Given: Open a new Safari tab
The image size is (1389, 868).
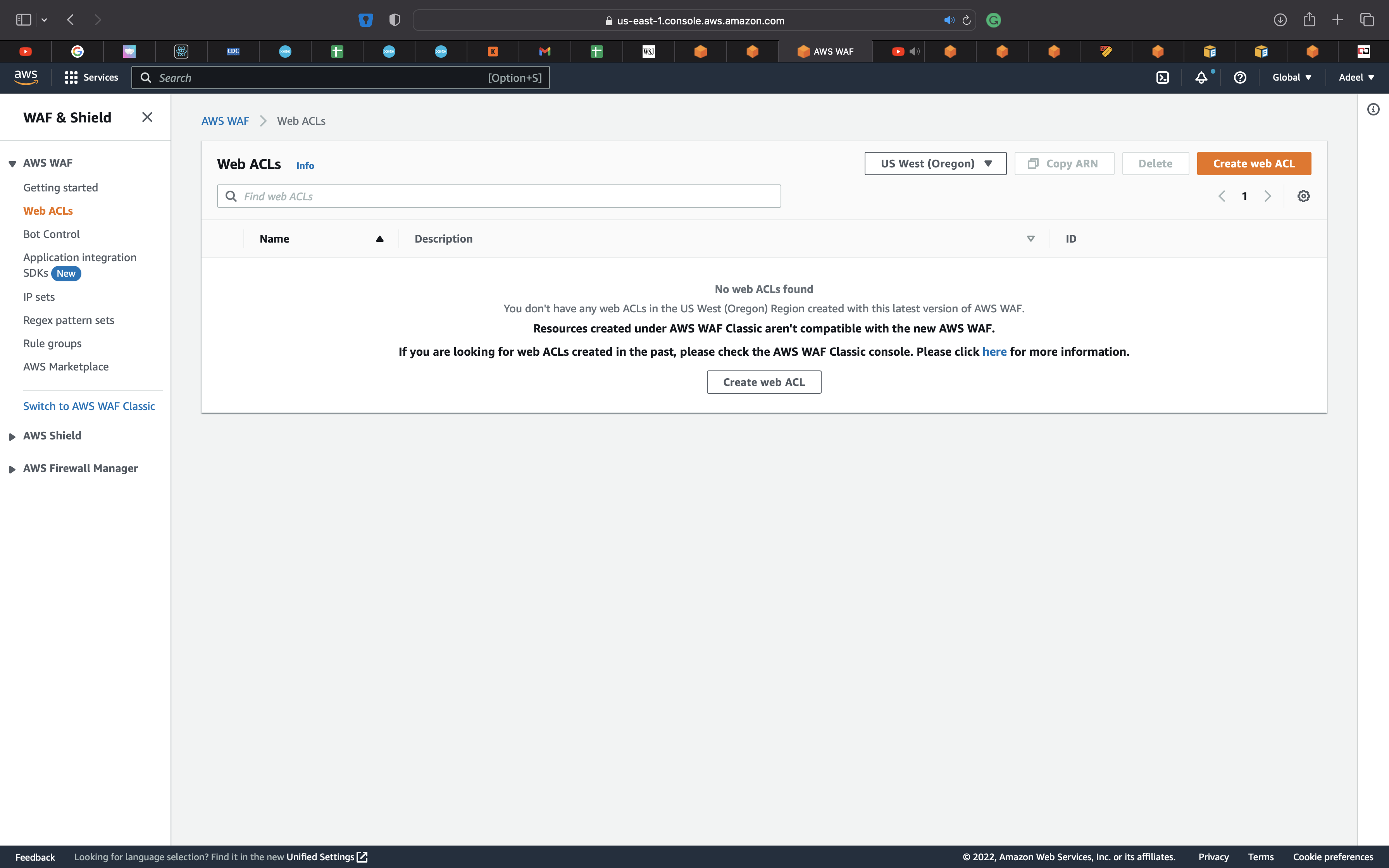Looking at the screenshot, I should tap(1337, 20).
